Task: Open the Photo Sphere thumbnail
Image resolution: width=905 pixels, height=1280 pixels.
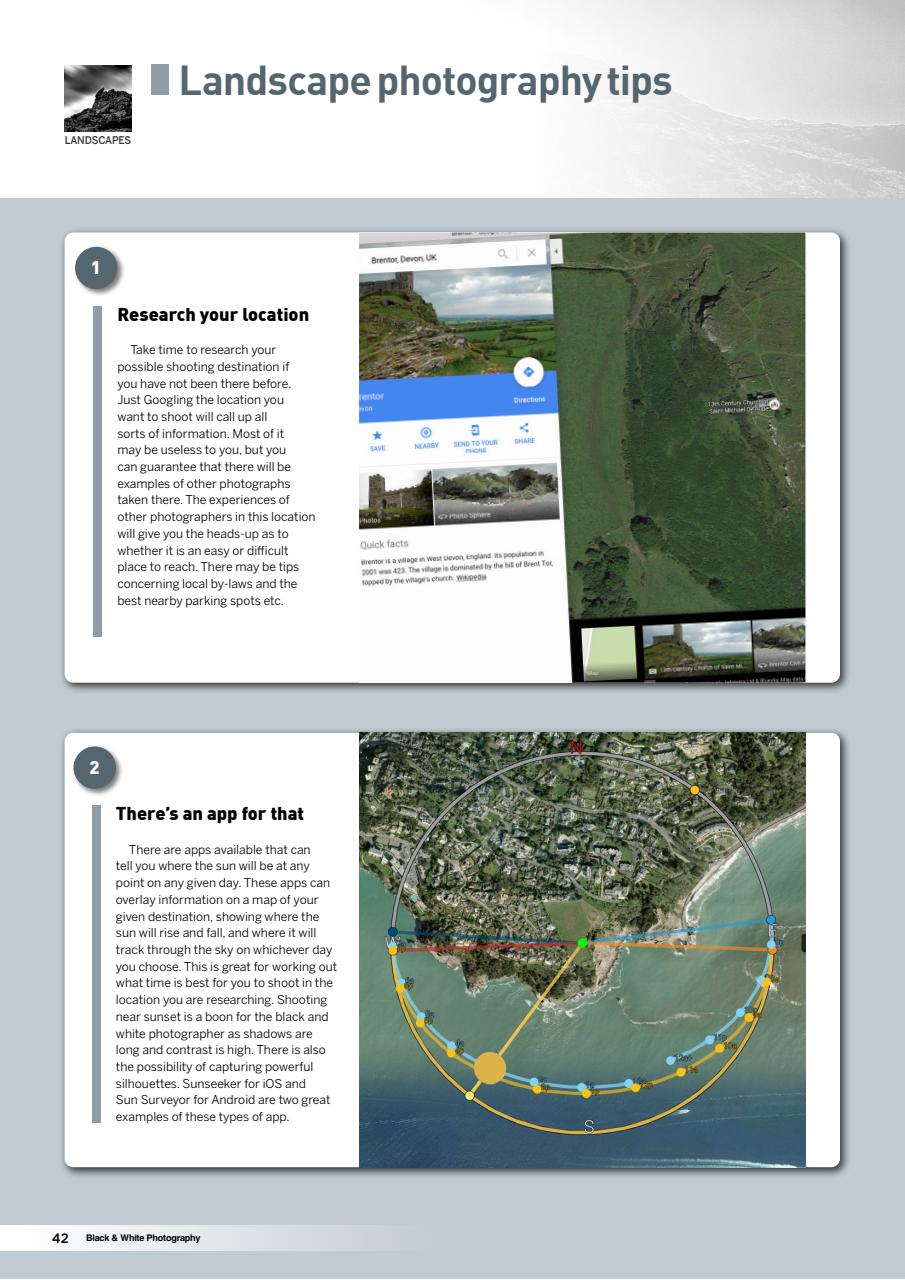Action: [x=494, y=494]
